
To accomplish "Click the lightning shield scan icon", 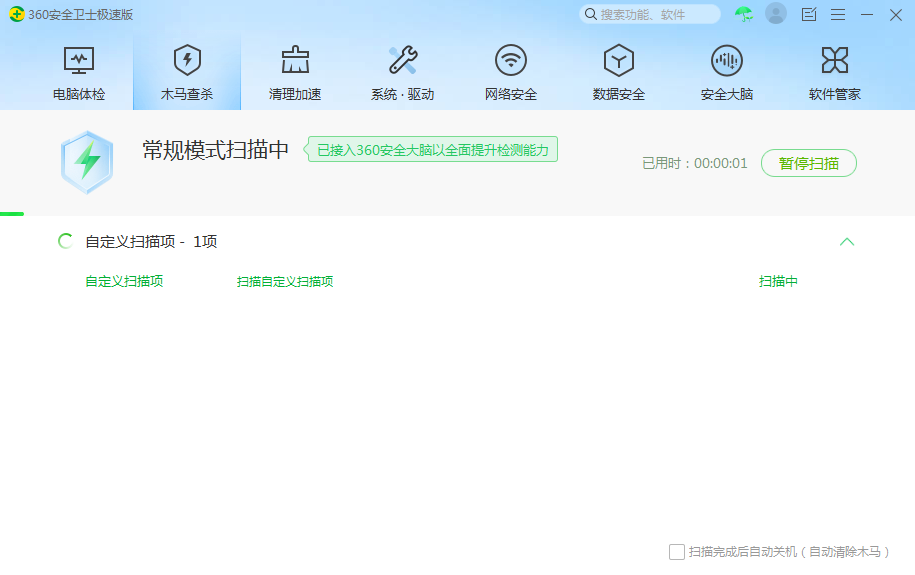I will [87, 162].
